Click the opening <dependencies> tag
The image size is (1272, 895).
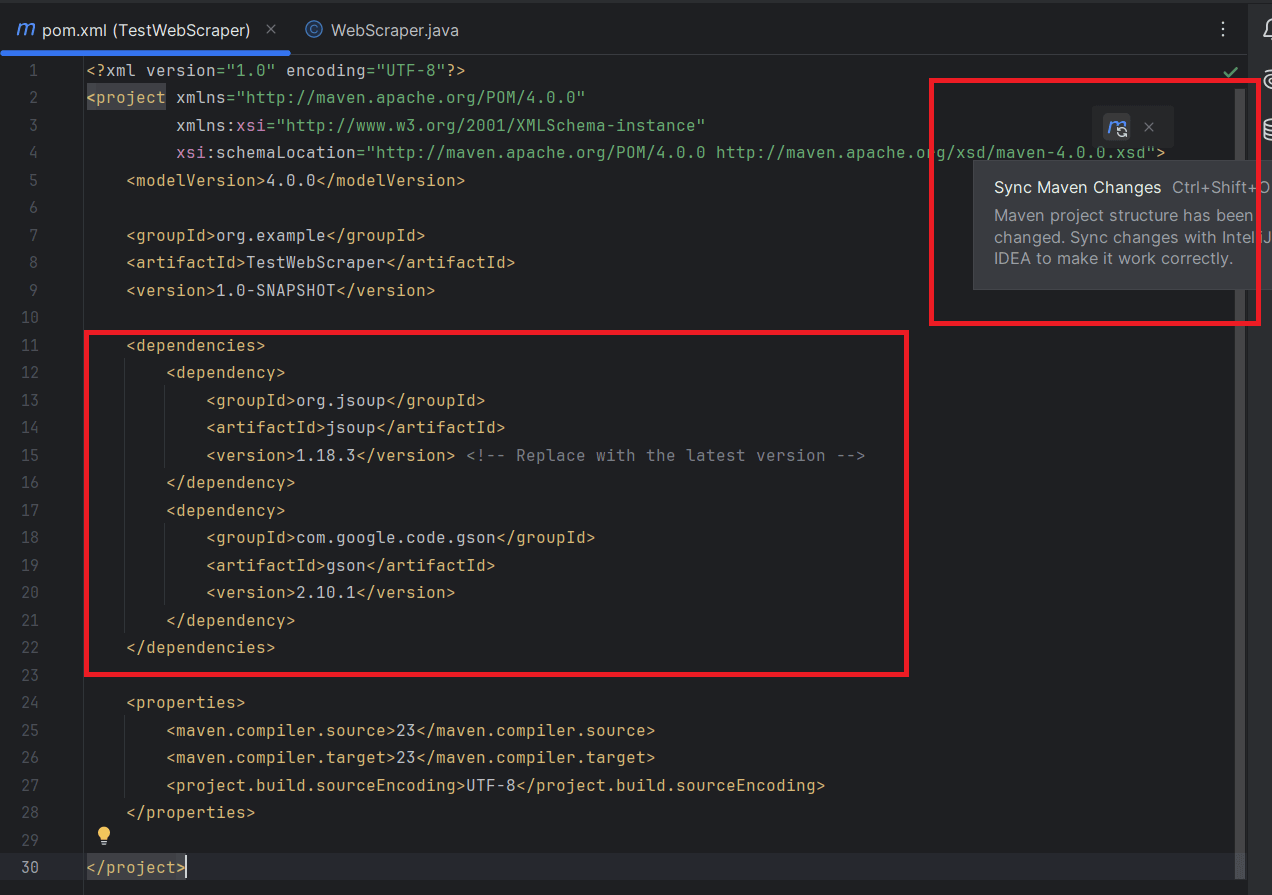tap(196, 345)
